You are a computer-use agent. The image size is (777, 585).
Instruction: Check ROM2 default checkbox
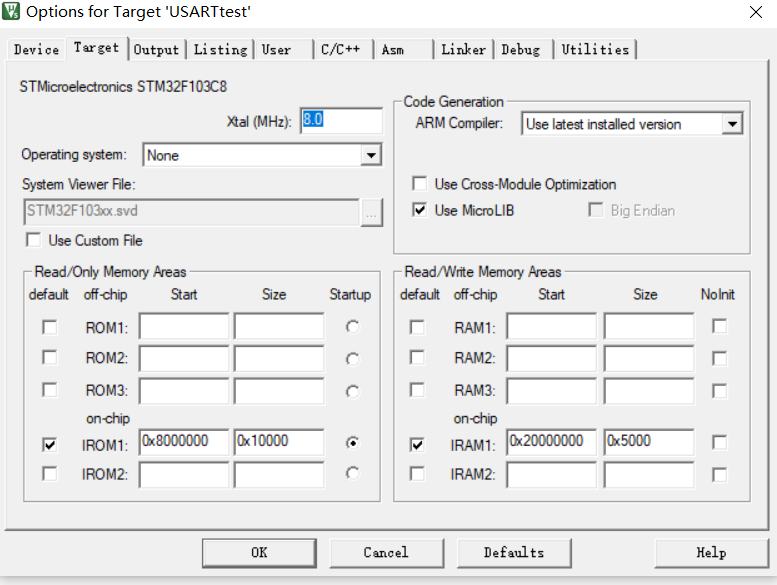[x=49, y=358]
